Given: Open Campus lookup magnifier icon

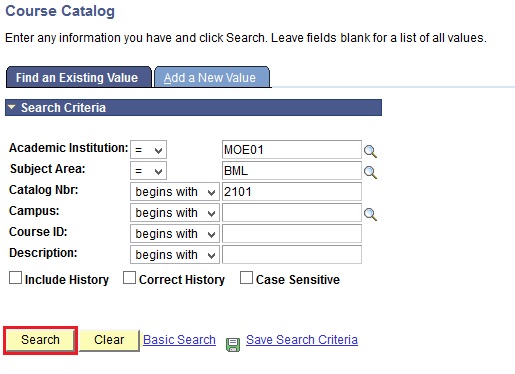Looking at the screenshot, I should pos(370,214).
